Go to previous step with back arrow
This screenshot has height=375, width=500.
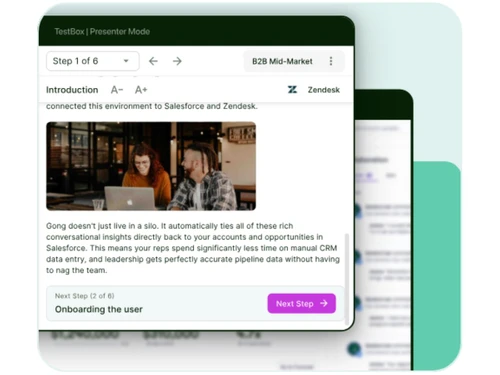tap(153, 61)
